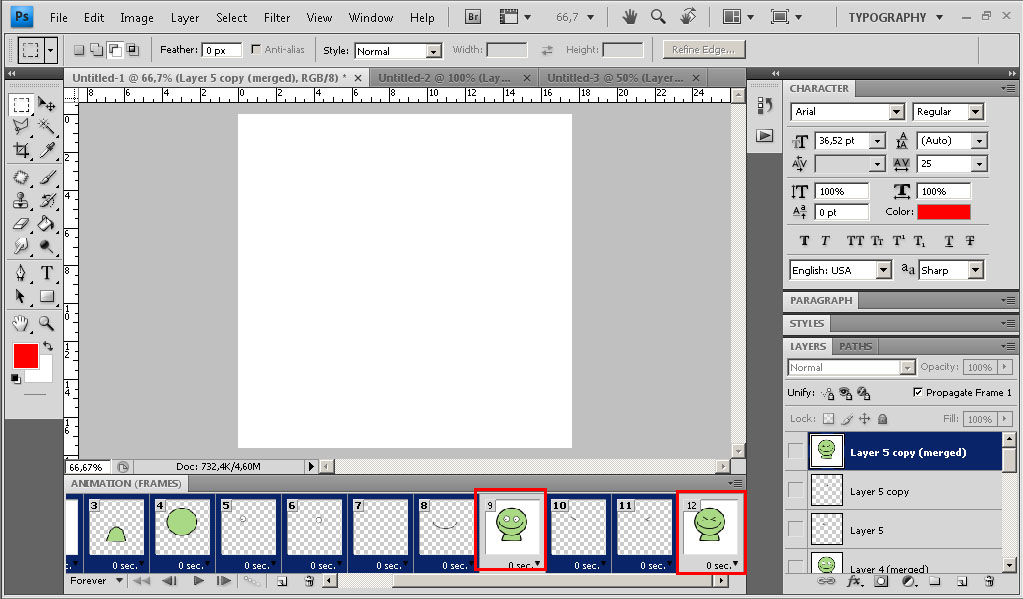
Task: Toggle visibility of Layer 5
Action: coord(795,529)
